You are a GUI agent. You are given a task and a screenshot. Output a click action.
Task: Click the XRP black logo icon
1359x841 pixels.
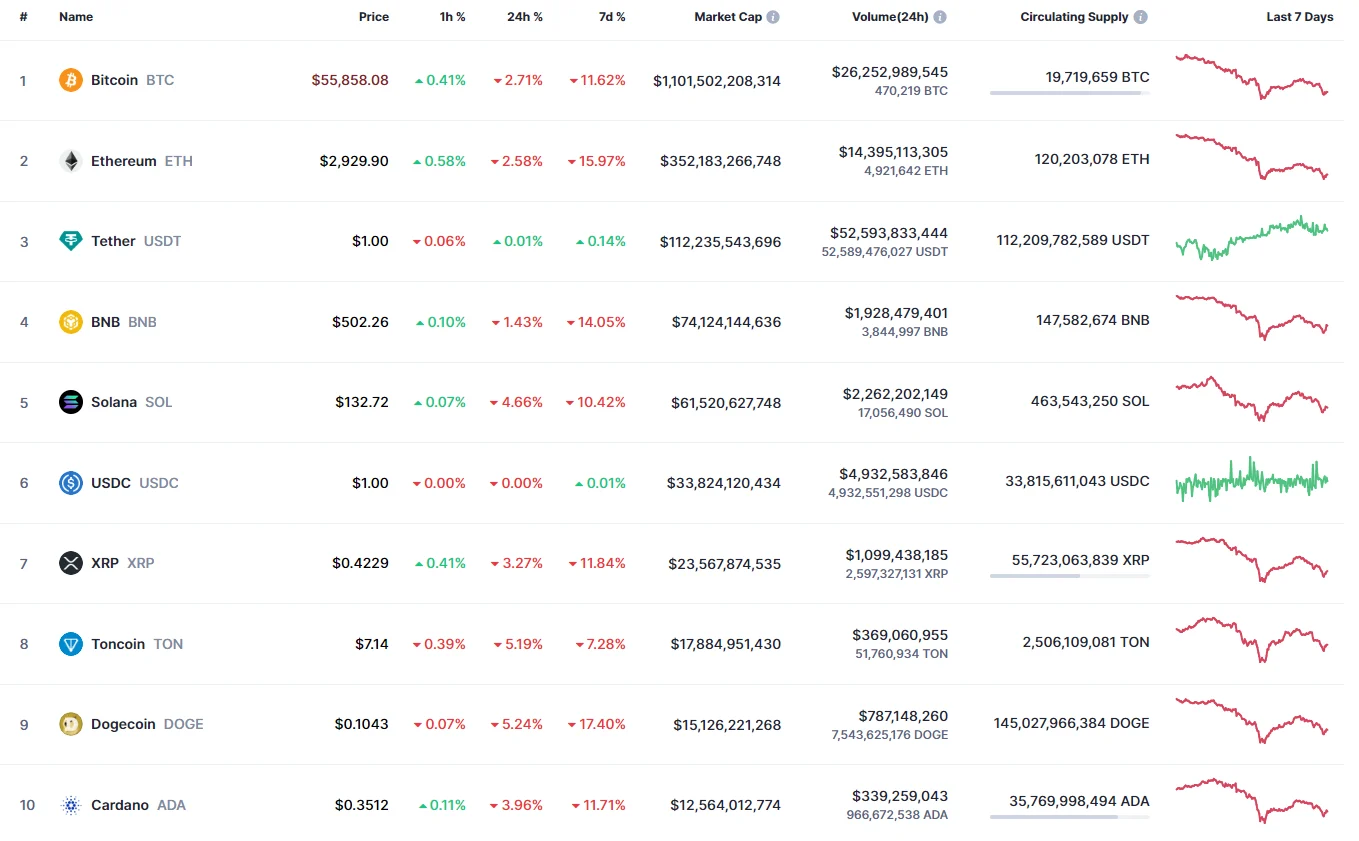[x=71, y=563]
